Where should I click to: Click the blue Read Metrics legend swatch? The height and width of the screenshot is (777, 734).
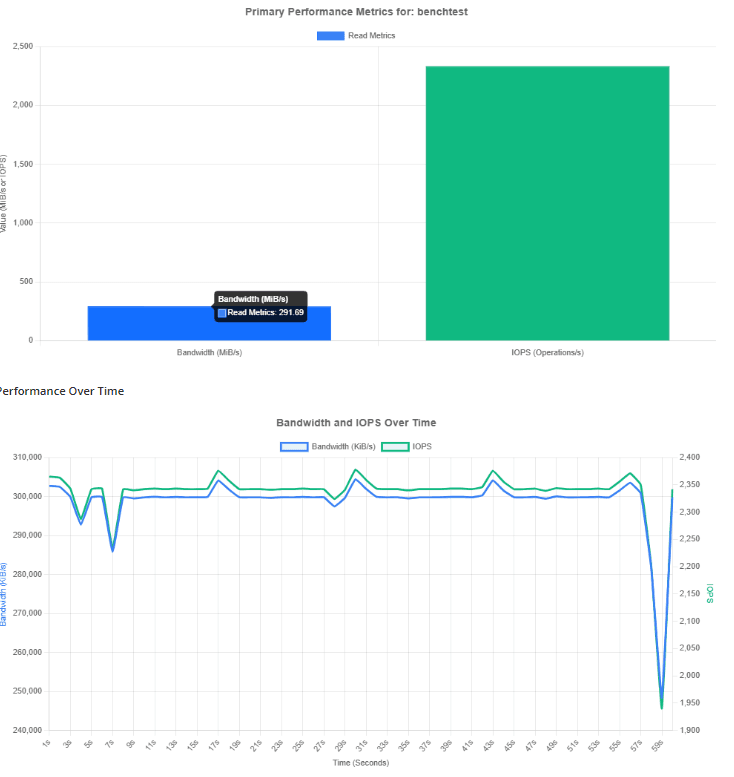330,36
